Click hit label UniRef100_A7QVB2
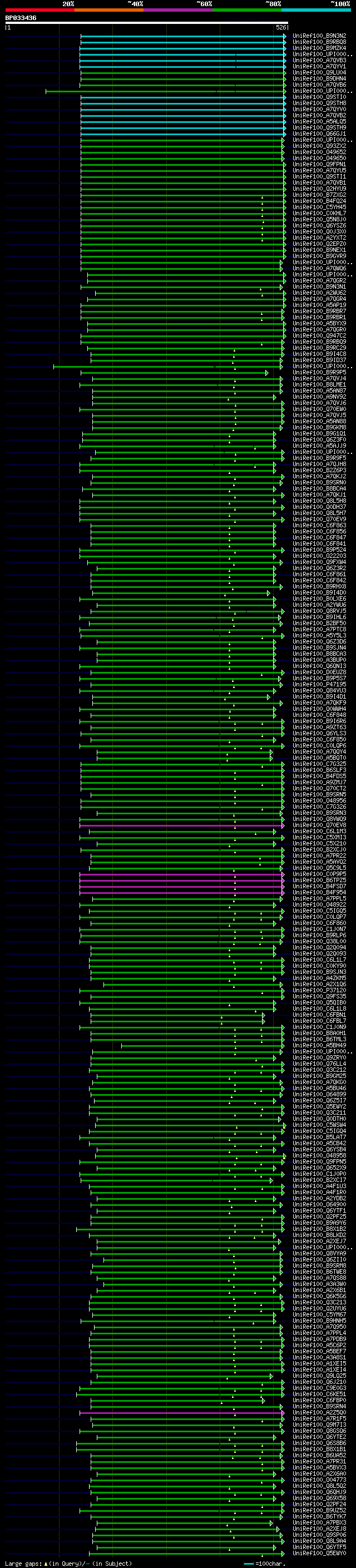Image resolution: width=356 pixels, height=1568 pixels. pos(319,116)
